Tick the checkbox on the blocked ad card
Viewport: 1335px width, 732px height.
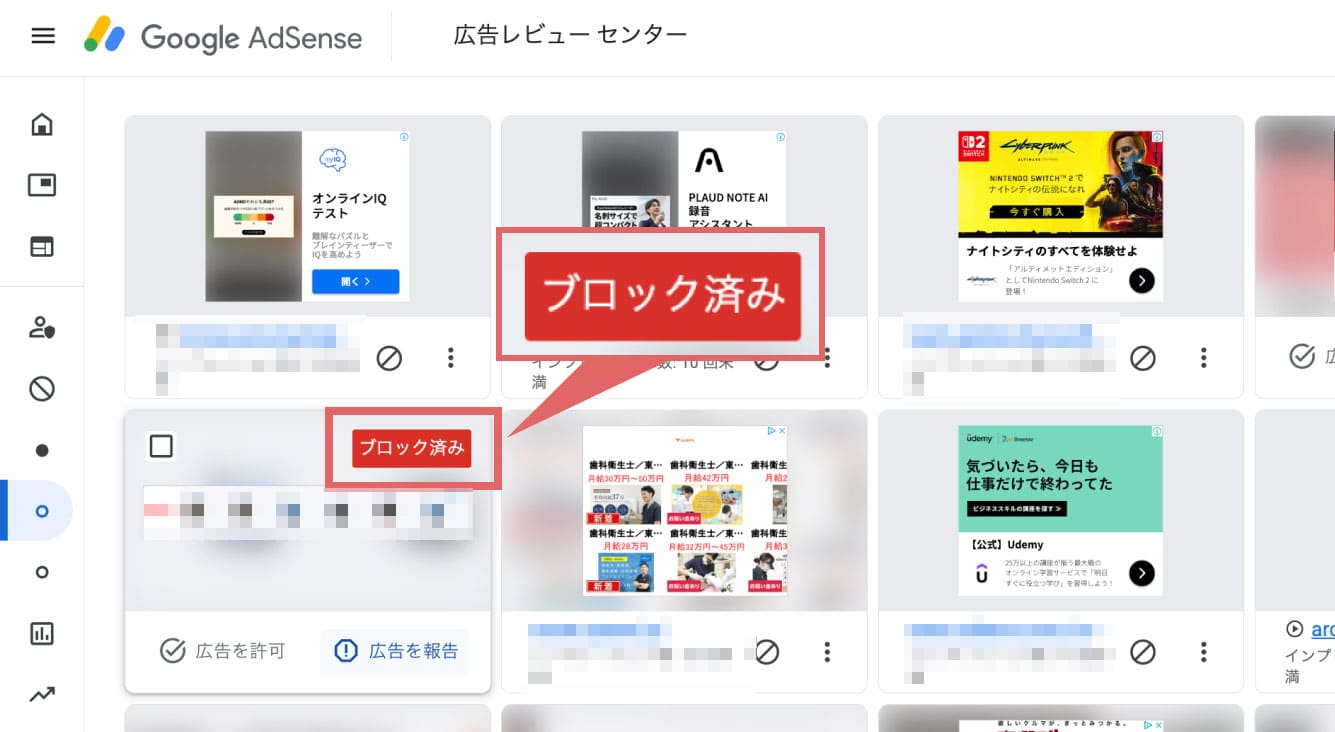click(x=161, y=446)
